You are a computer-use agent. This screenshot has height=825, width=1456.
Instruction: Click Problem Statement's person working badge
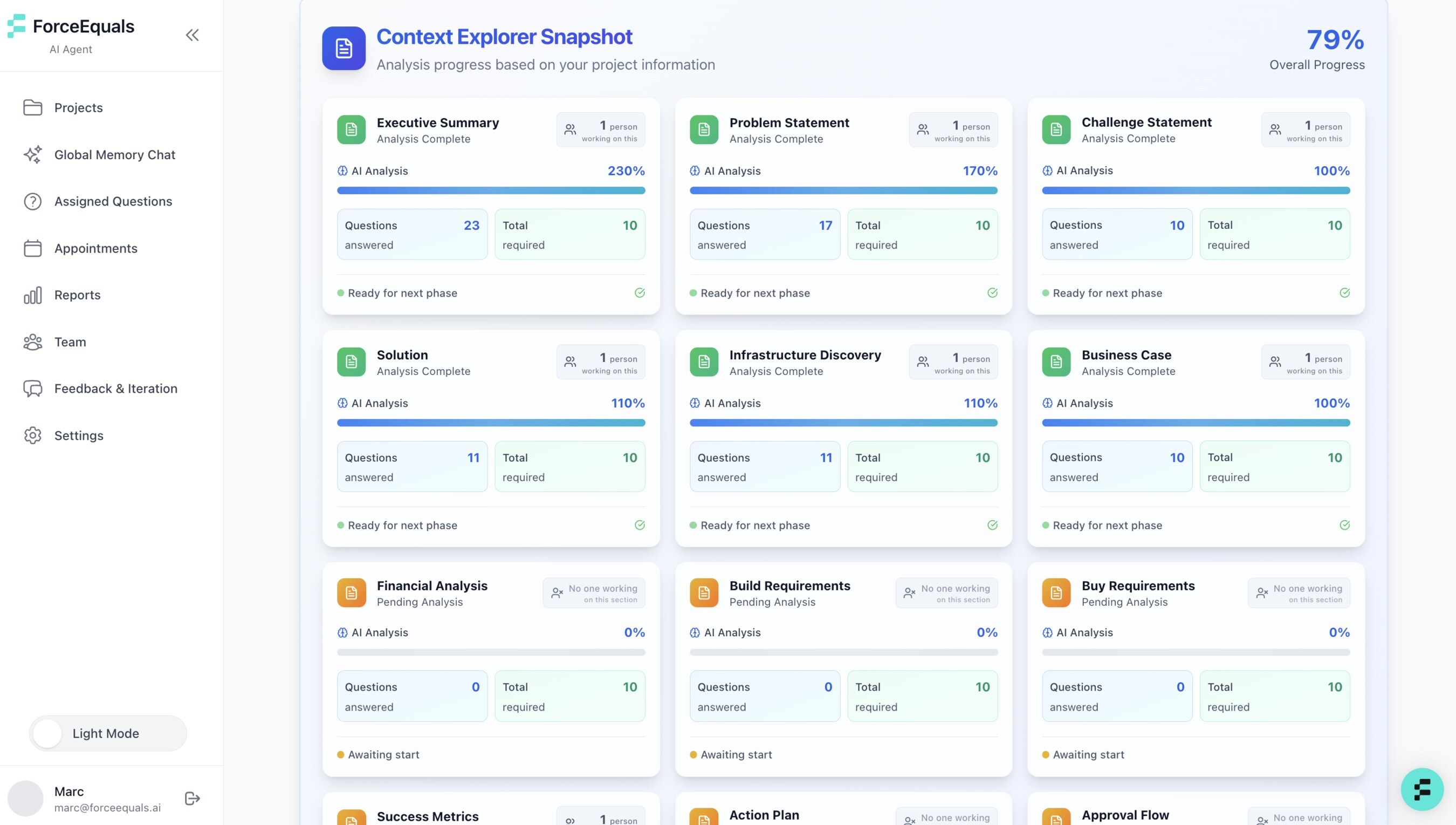point(953,131)
